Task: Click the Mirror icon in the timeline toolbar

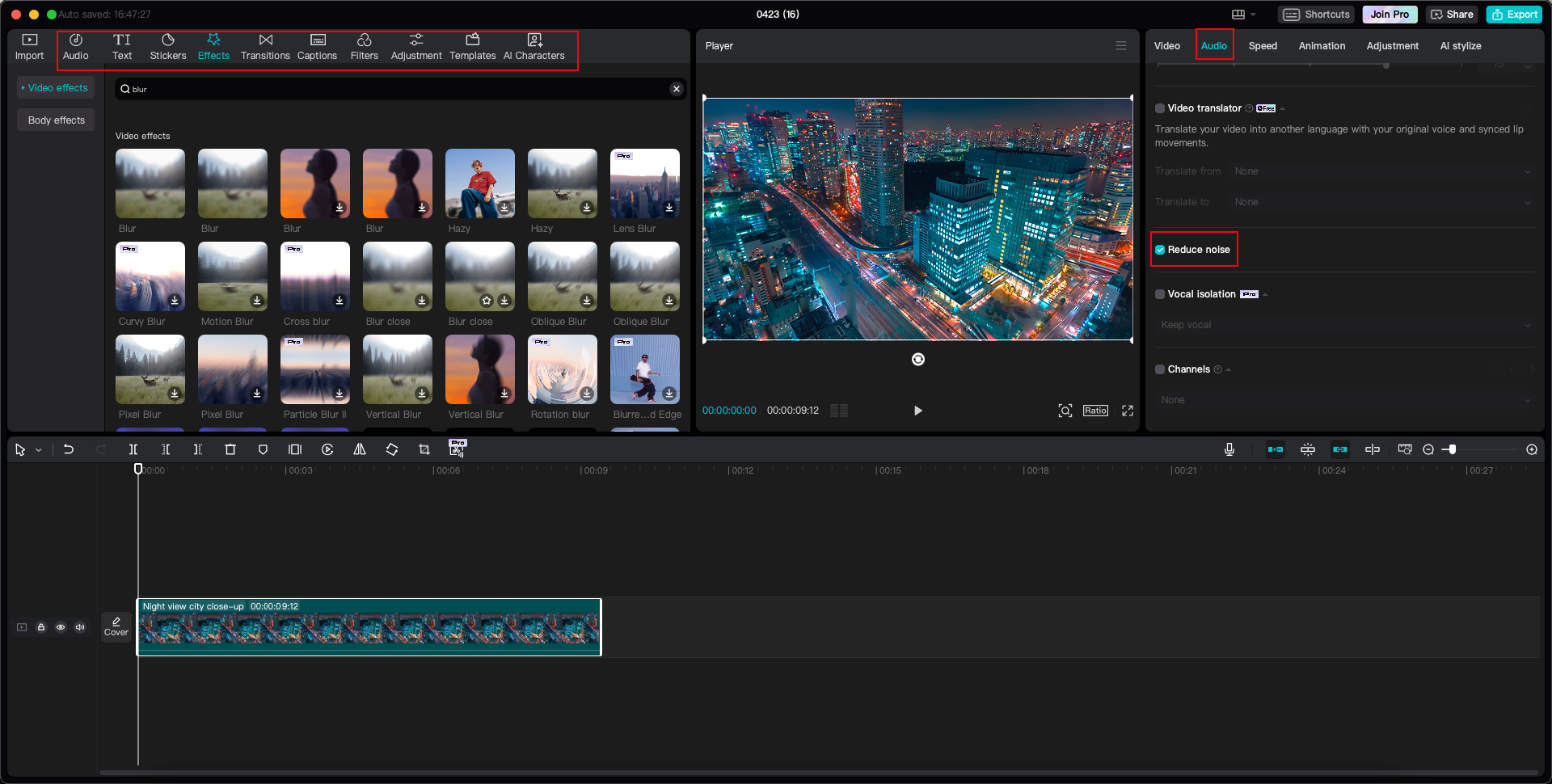Action: (360, 449)
